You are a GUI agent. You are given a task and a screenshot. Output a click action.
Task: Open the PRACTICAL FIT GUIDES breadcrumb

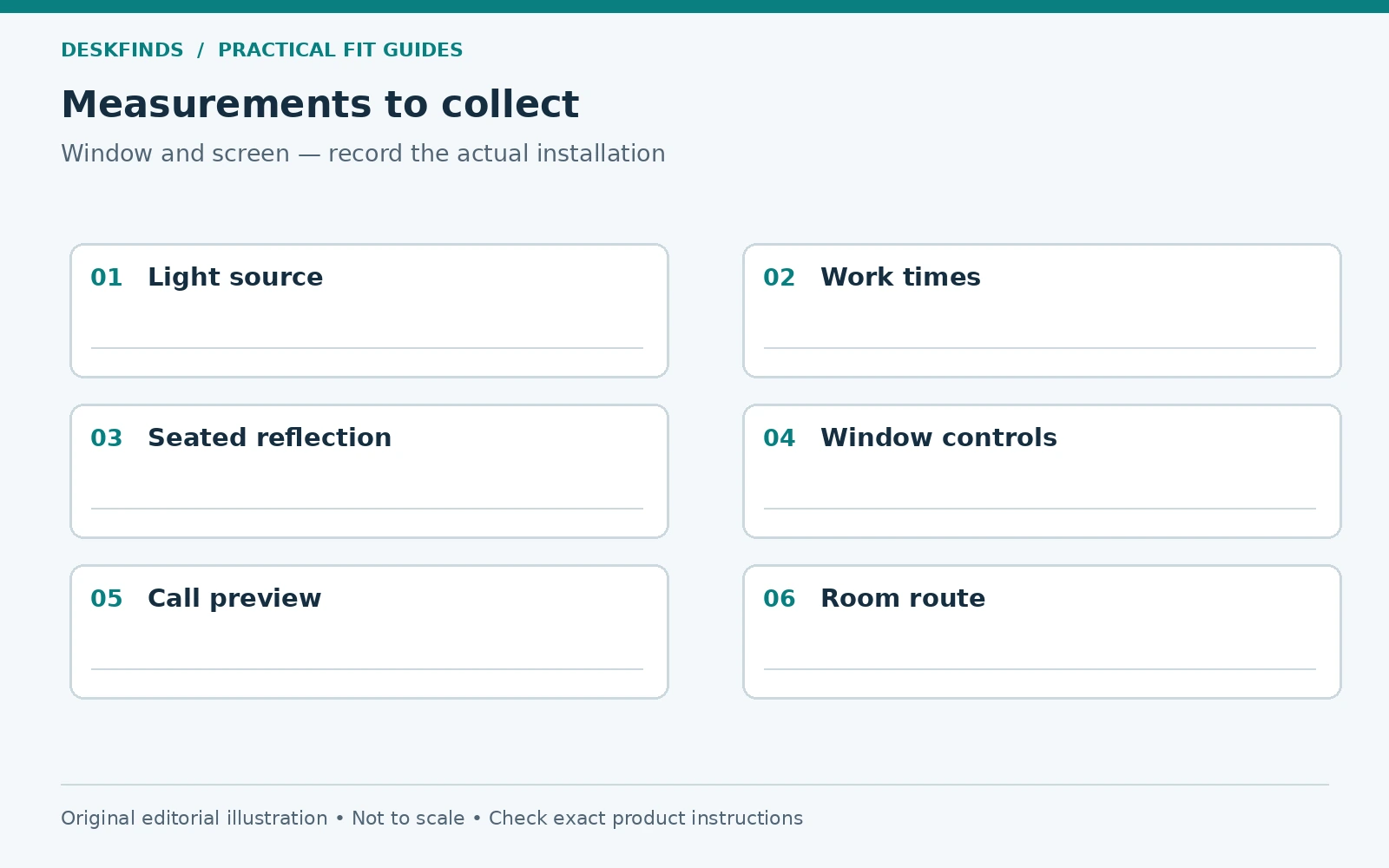coord(340,50)
